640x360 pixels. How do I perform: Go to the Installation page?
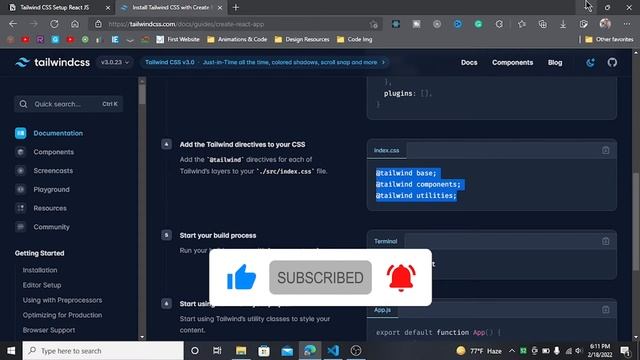click(40, 270)
